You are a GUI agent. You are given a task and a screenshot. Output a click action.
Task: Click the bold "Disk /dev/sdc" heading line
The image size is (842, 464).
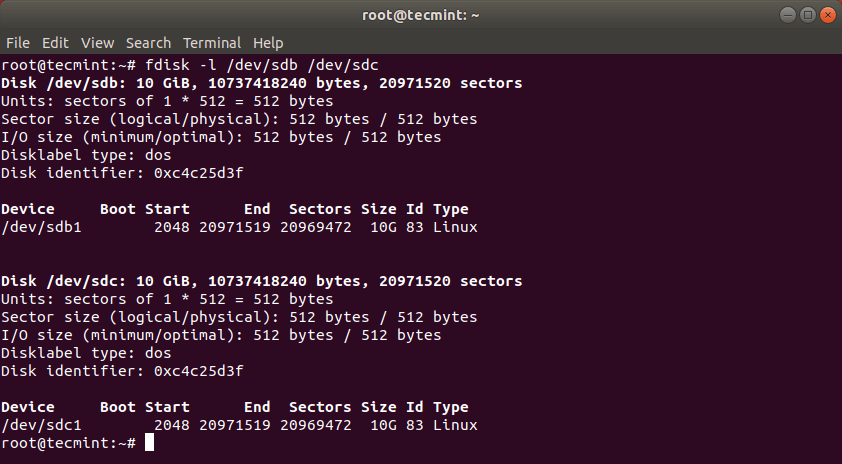coord(261,281)
